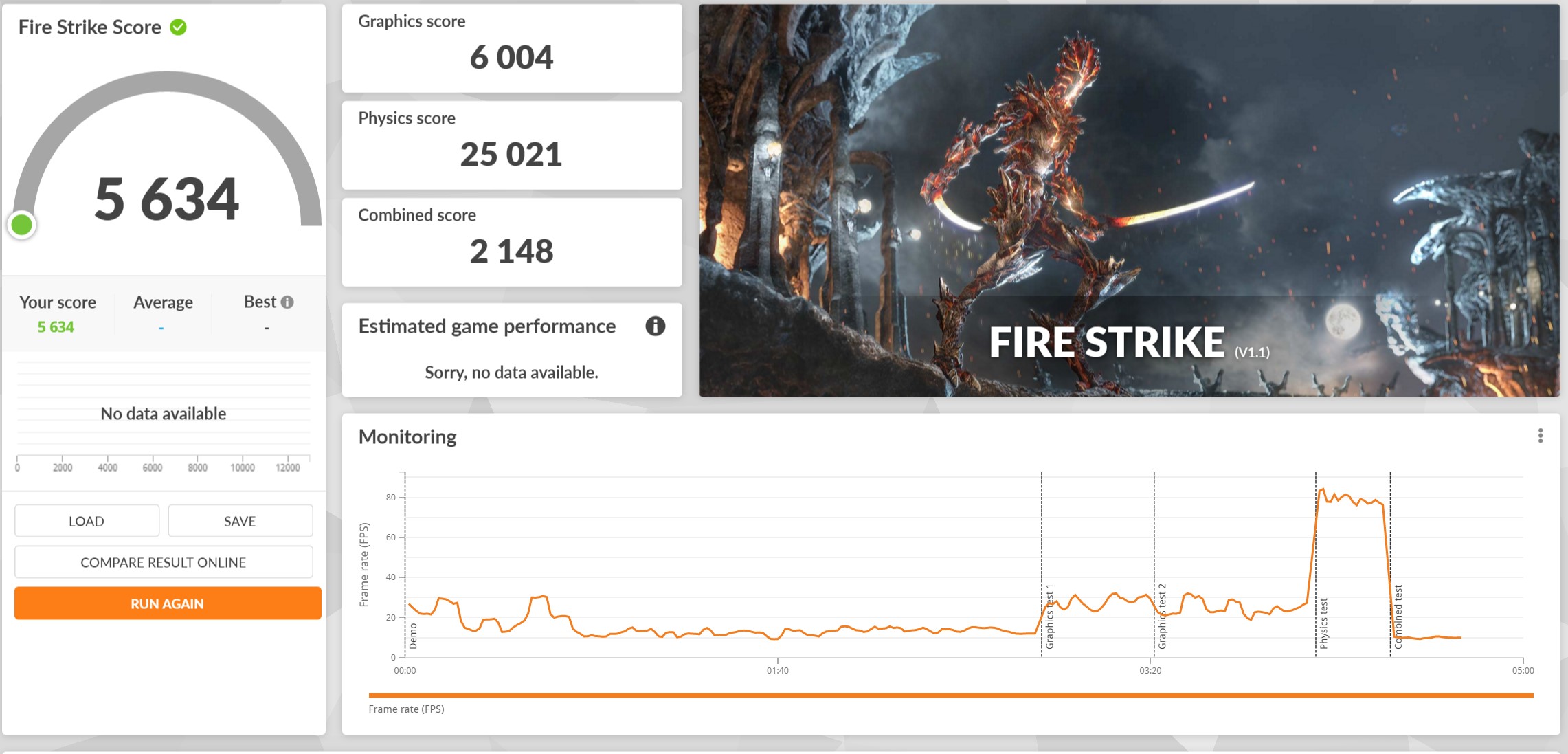
Task: Click the info icon next to Best
Action: [287, 302]
